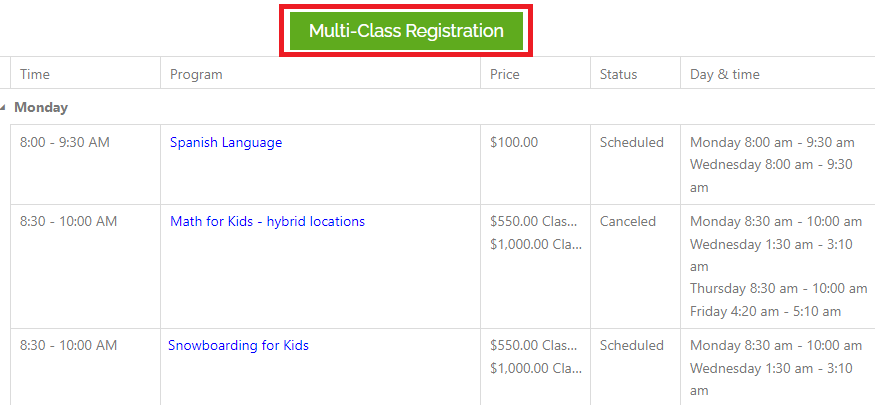
Task: Click Math for Kids $1,000.00 price entry
Action: tap(536, 244)
